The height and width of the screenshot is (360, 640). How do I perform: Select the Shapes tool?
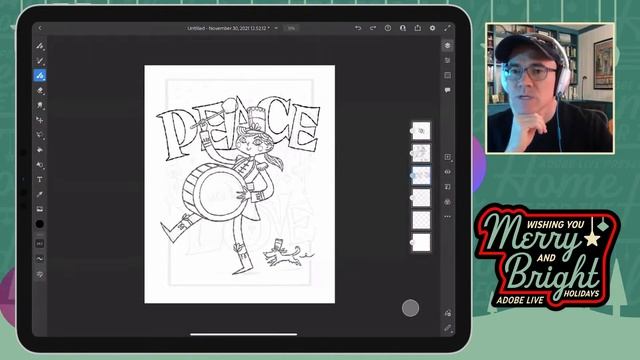(x=40, y=165)
